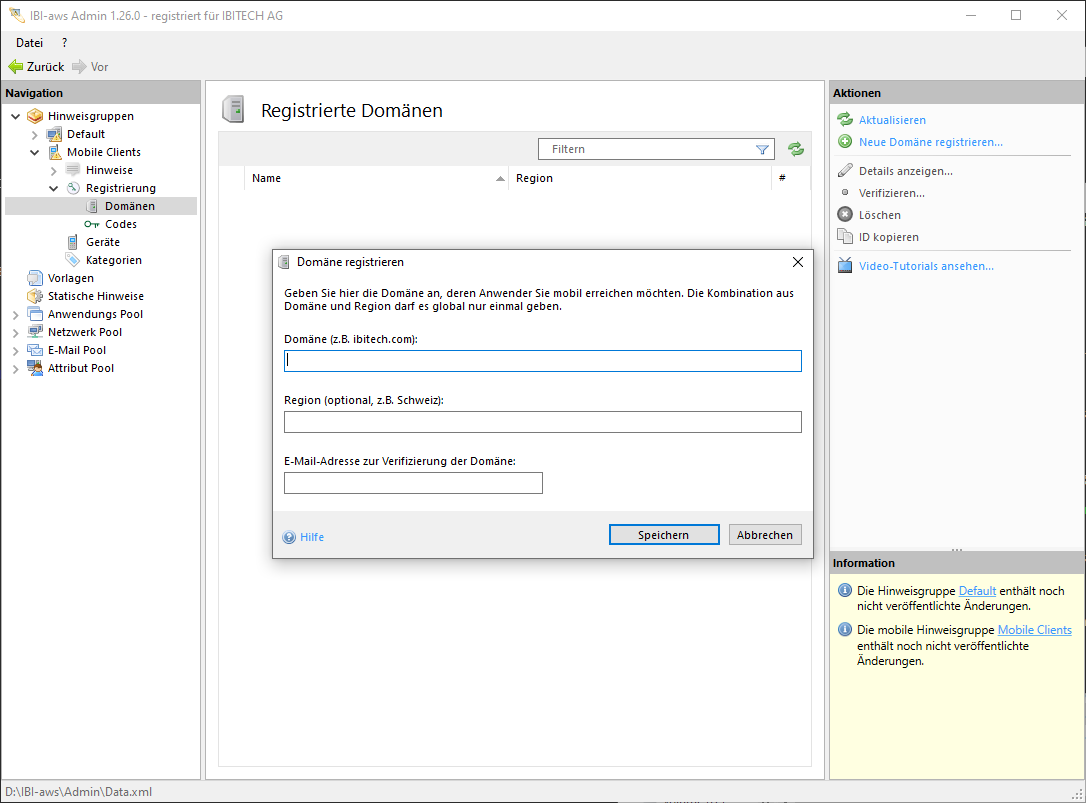
Task: Click the Video-Tutorials ansehen TV icon
Action: (845, 266)
